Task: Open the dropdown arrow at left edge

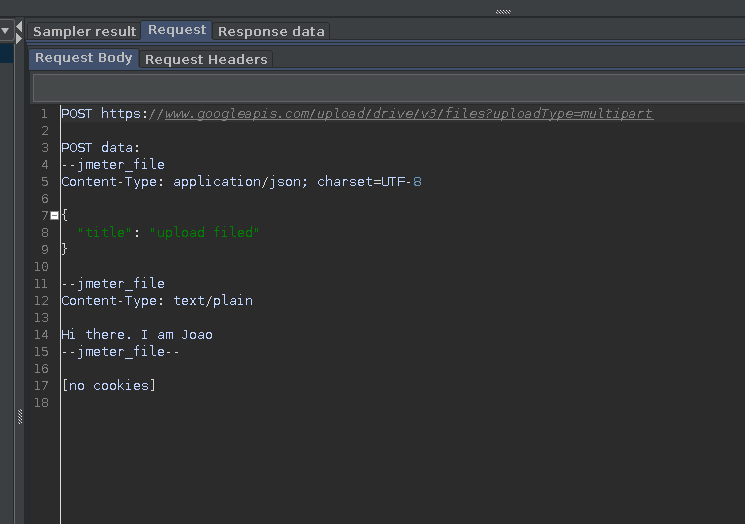Action: click(x=5, y=31)
